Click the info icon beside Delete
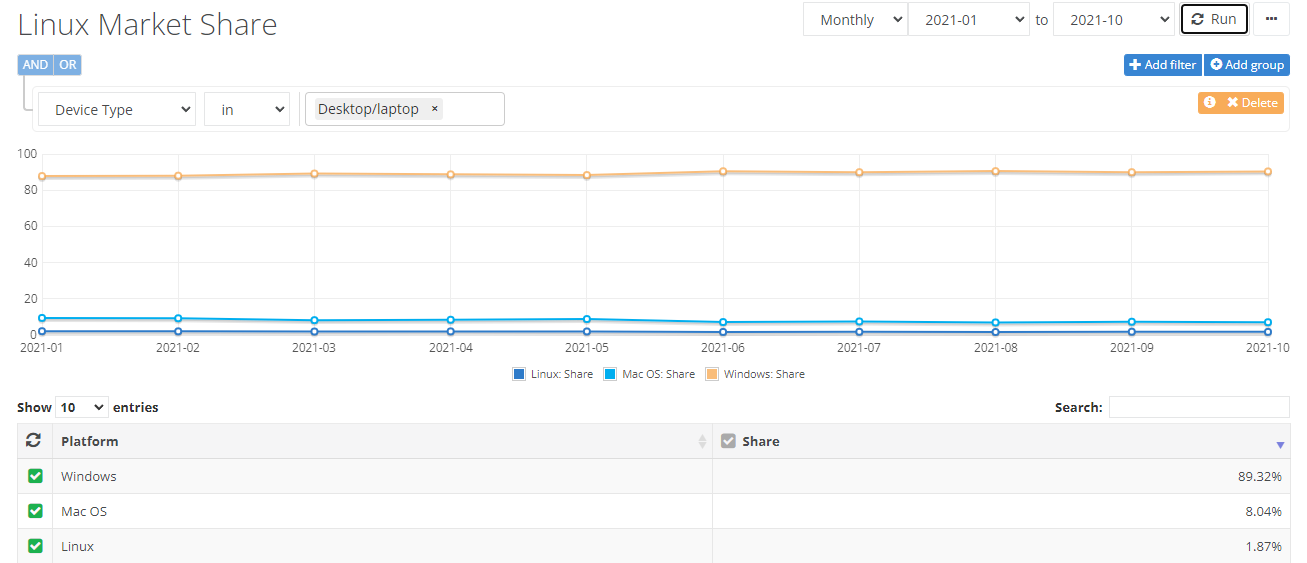Screen dimensions: 1307x563 [1210, 102]
